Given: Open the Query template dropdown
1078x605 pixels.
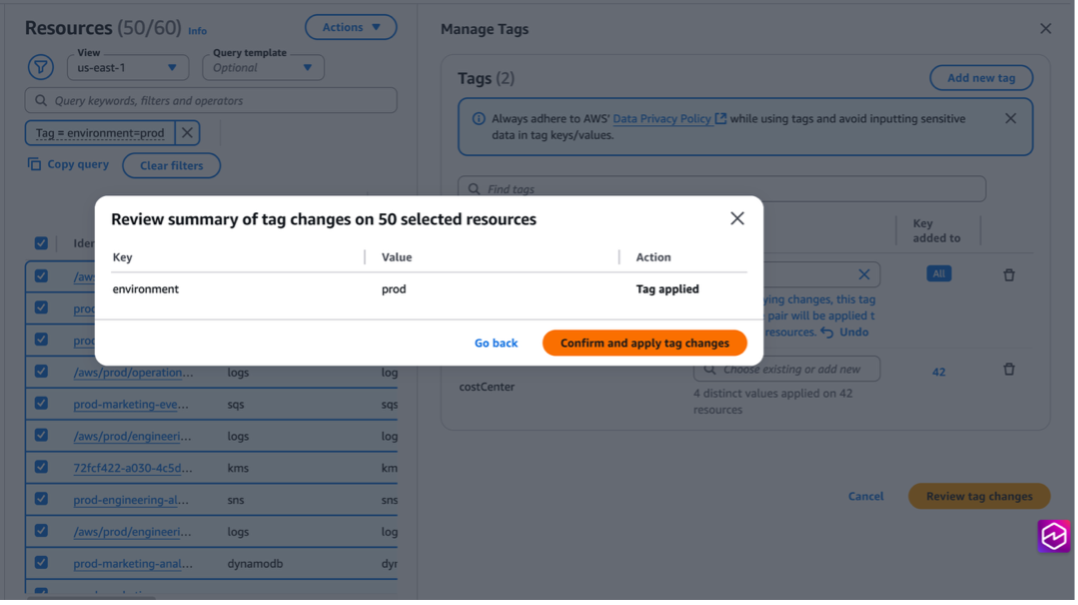Looking at the screenshot, I should (x=262, y=67).
